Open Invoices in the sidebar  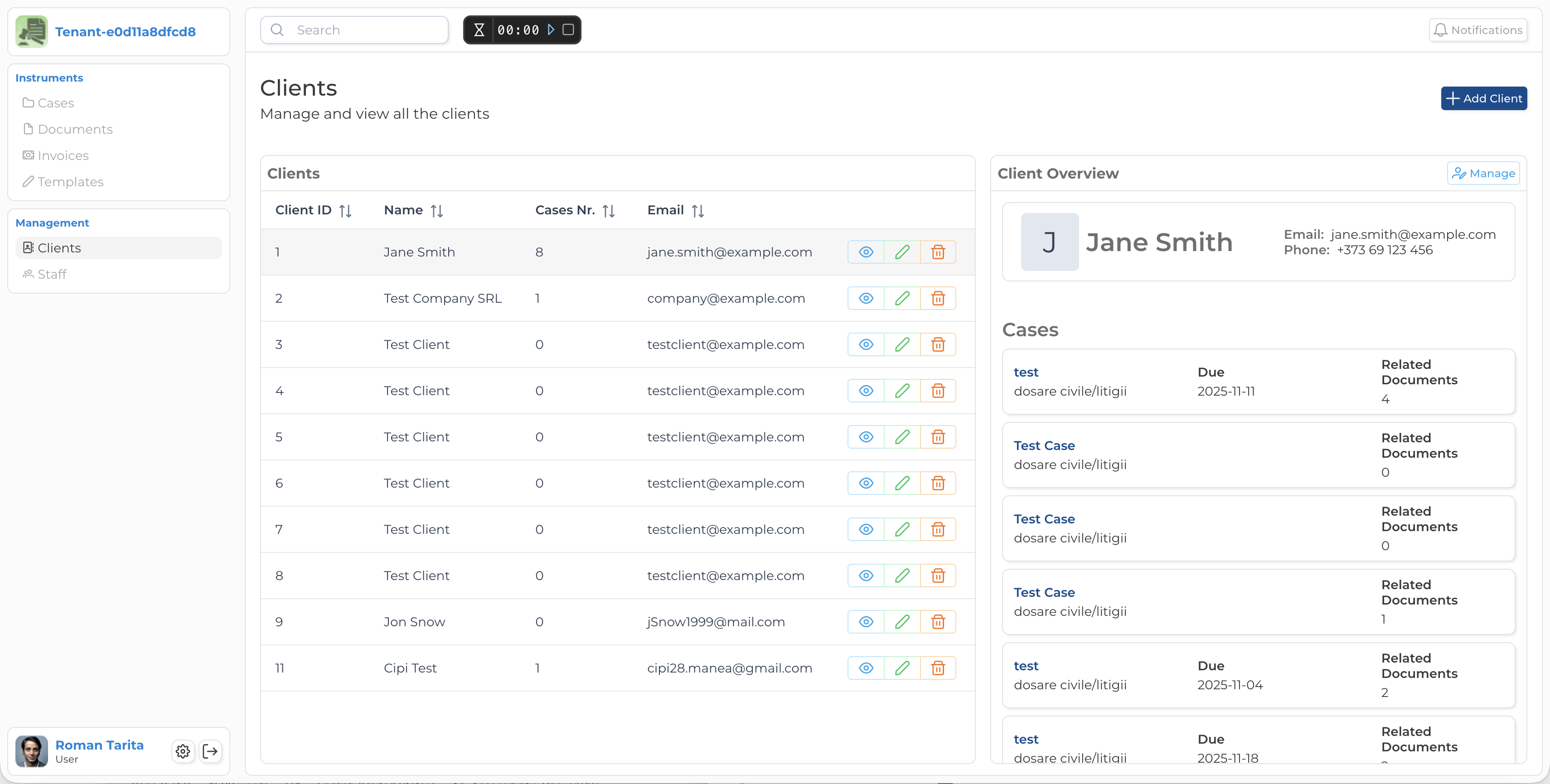click(63, 155)
